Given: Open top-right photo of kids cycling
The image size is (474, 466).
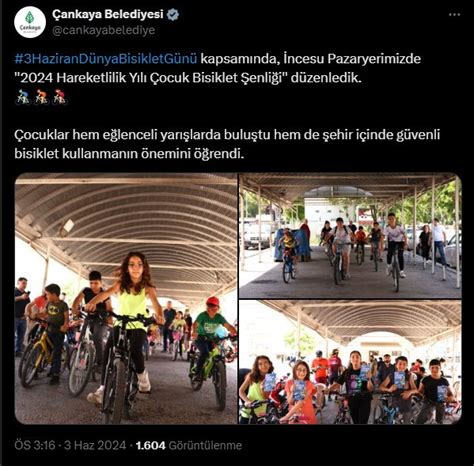Looking at the screenshot, I should [350, 235].
